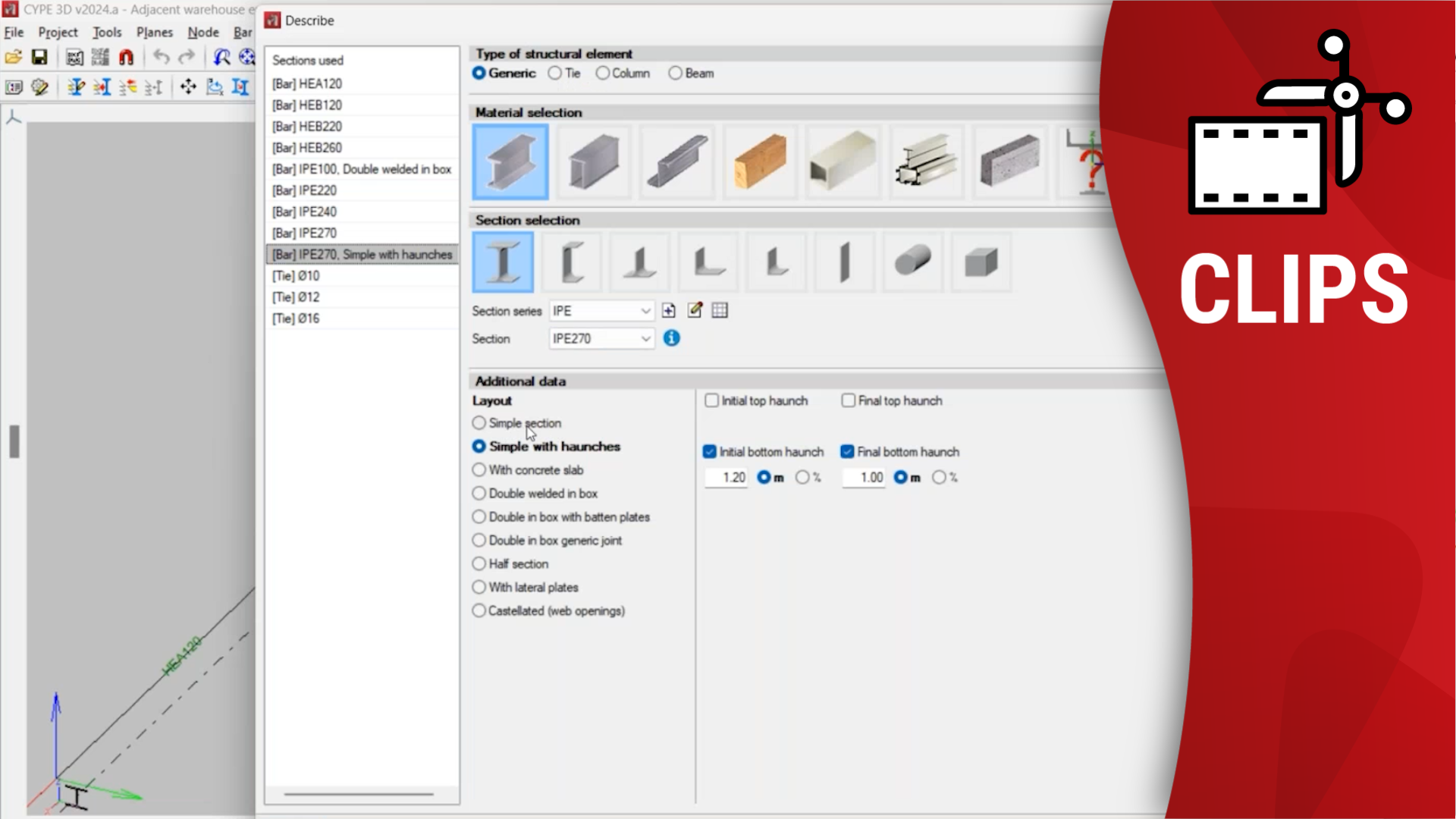Click the create new section series icon
Viewport: 1456px width, 819px height.
coord(668,310)
